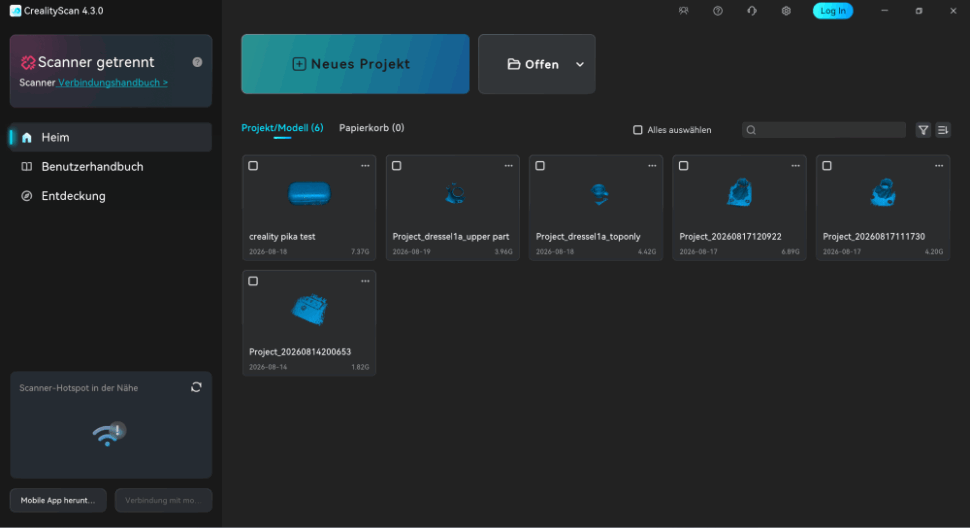Toggle Alles auswählen checkbox
The image size is (970, 528).
tap(638, 130)
